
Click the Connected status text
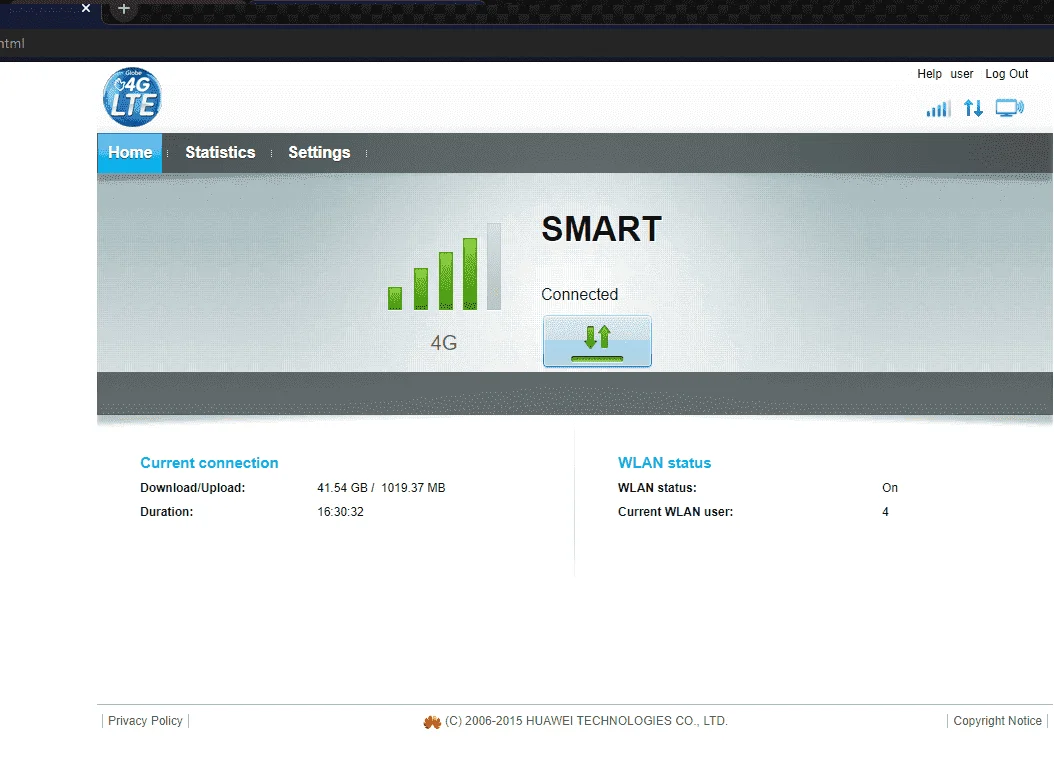click(x=579, y=294)
